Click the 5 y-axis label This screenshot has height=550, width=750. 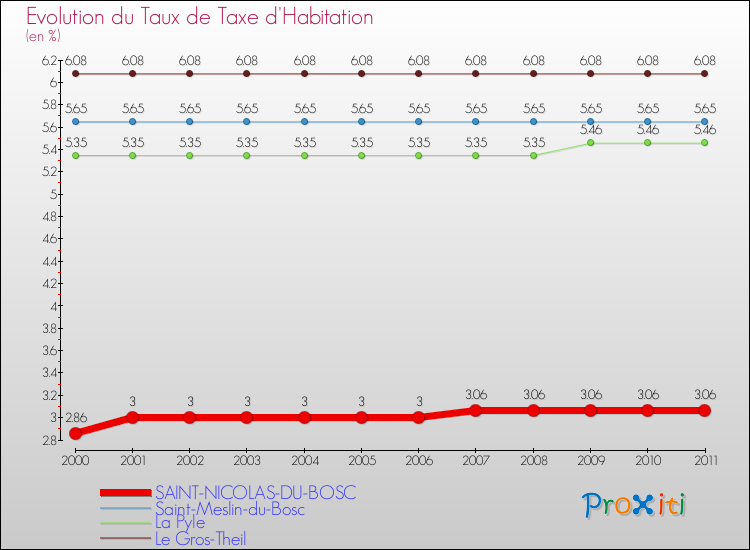point(54,195)
